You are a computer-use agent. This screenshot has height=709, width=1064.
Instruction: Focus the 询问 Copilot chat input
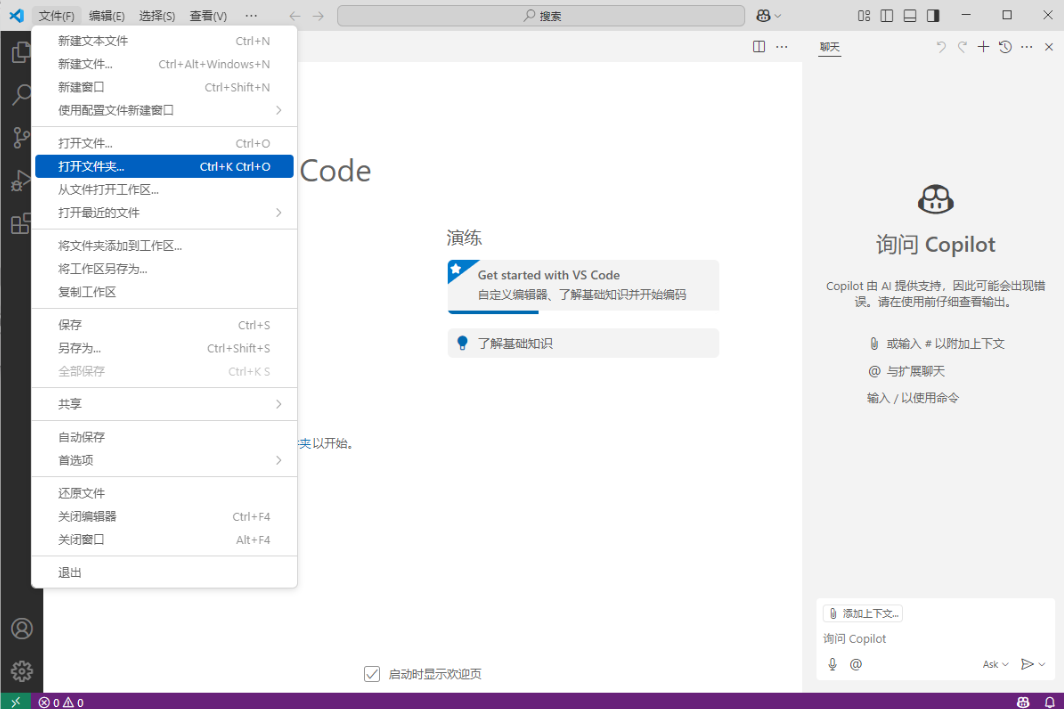935,638
